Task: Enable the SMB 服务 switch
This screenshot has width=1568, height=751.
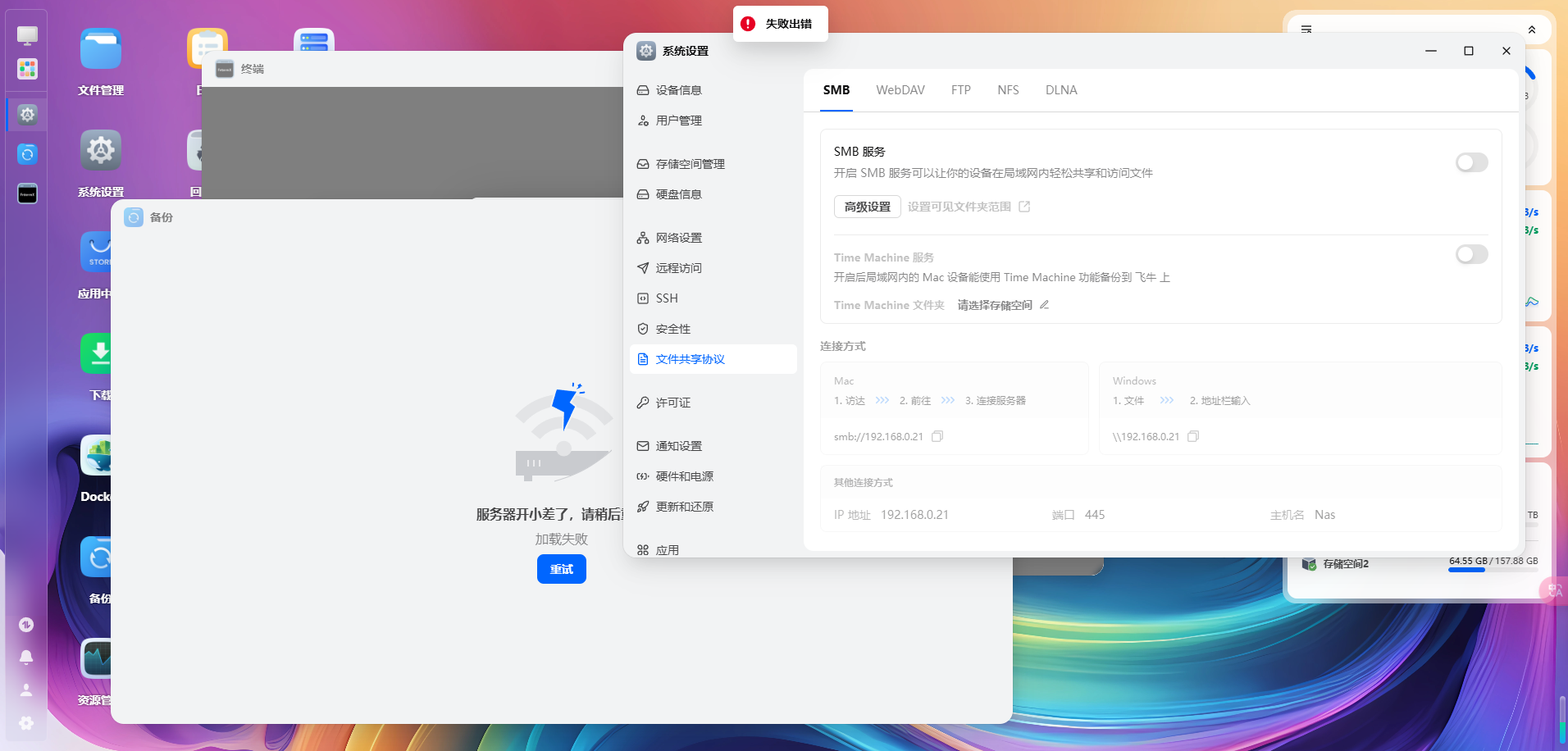Action: tap(1471, 162)
